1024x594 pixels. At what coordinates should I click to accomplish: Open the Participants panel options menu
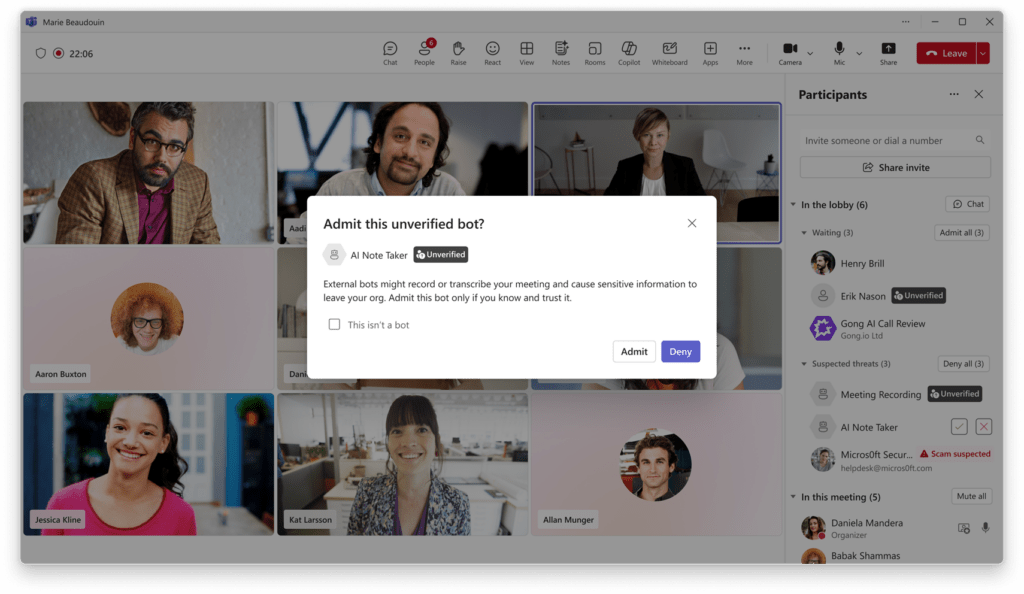(x=953, y=94)
